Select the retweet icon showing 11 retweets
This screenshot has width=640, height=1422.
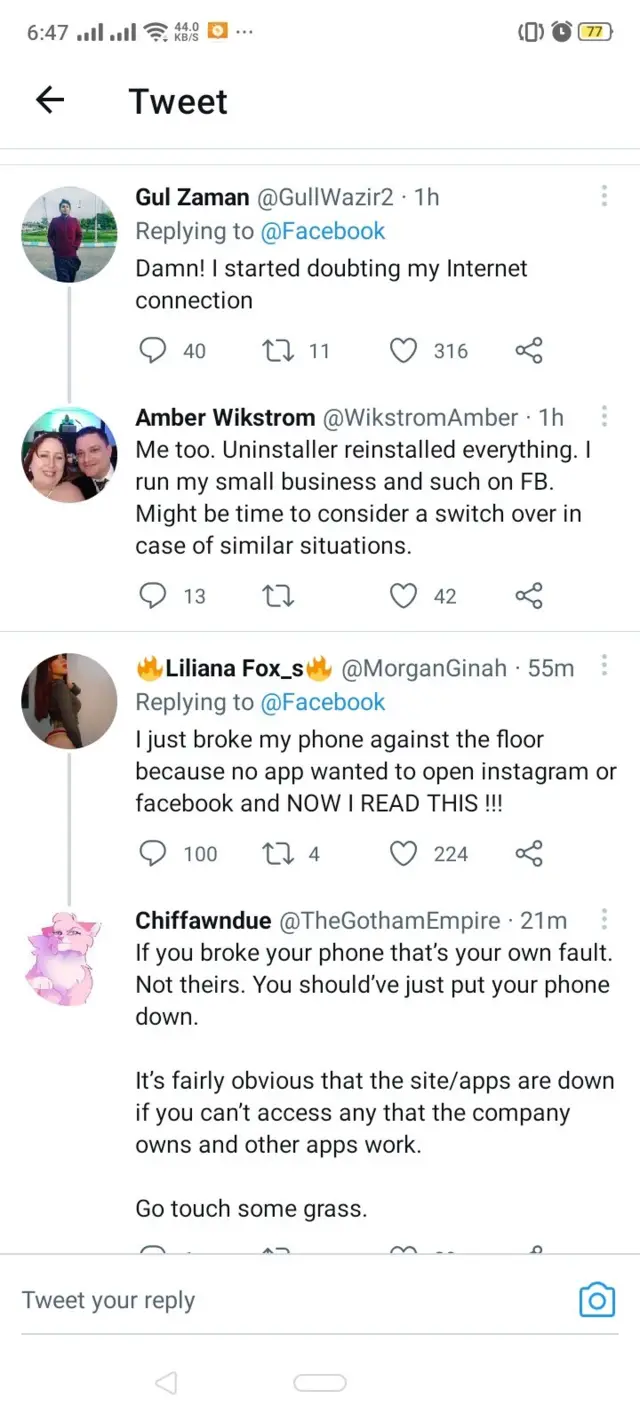279,351
